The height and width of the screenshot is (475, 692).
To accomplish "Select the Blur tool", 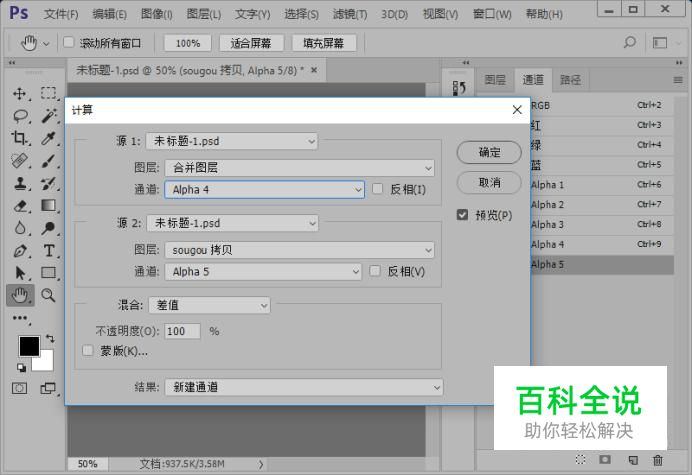I will (x=19, y=228).
